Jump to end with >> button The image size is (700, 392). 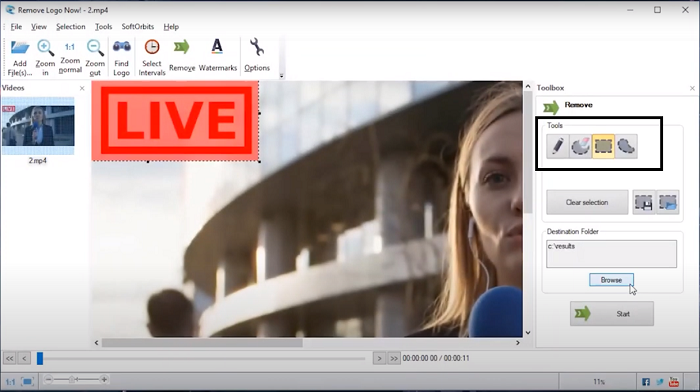[x=394, y=358]
